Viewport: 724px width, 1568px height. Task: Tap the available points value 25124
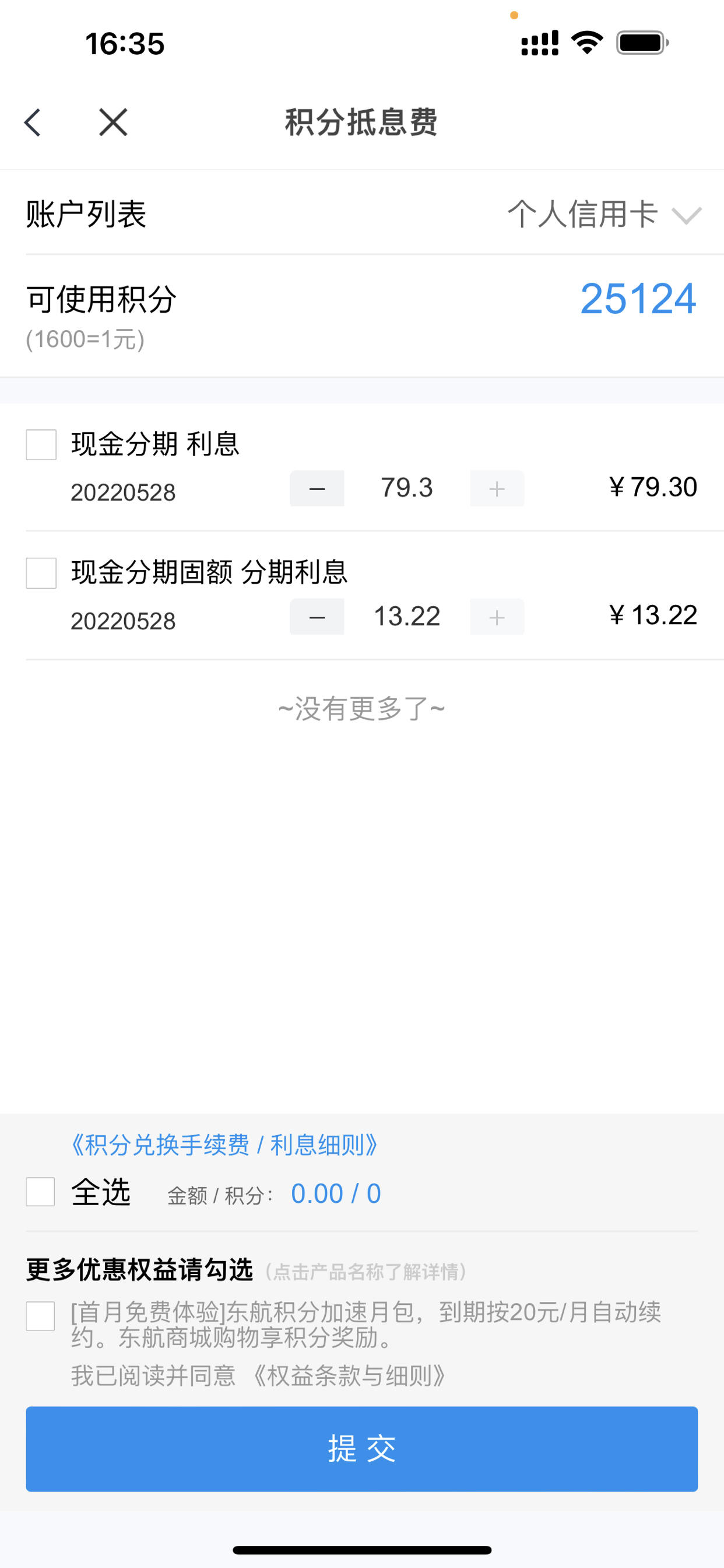click(x=638, y=299)
